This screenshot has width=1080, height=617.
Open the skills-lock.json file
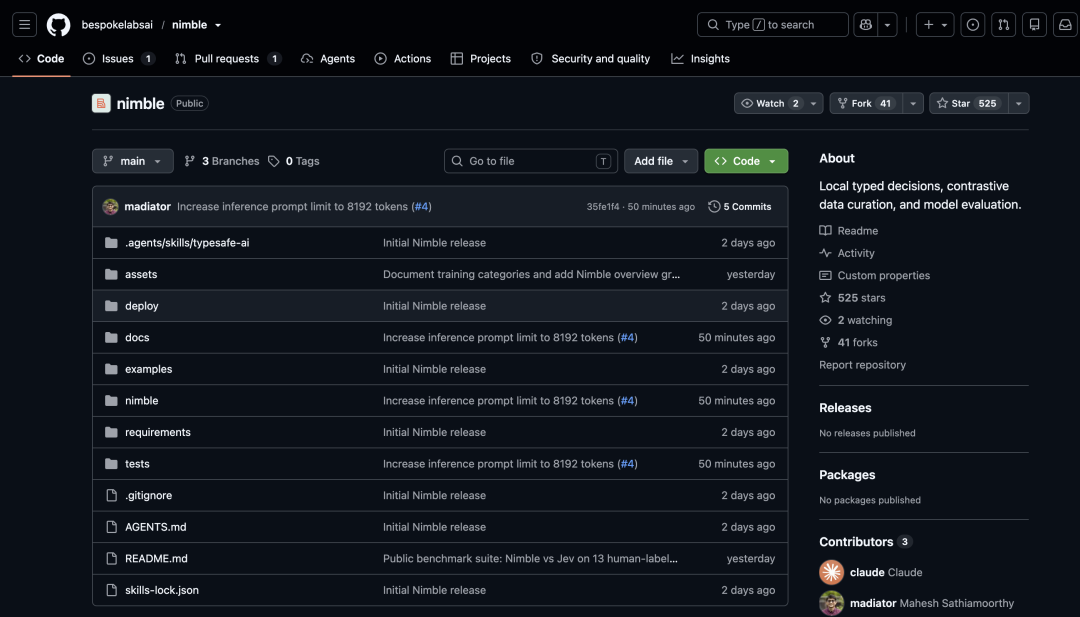click(x=162, y=591)
